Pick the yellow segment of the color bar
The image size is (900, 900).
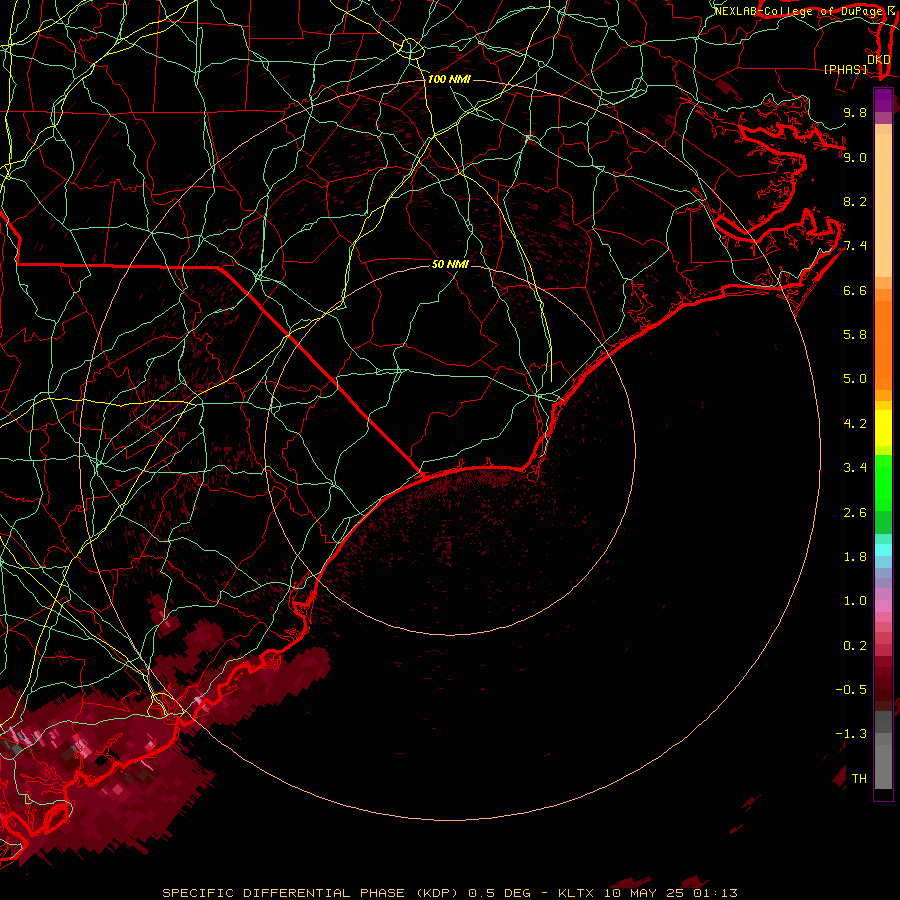coord(883,428)
